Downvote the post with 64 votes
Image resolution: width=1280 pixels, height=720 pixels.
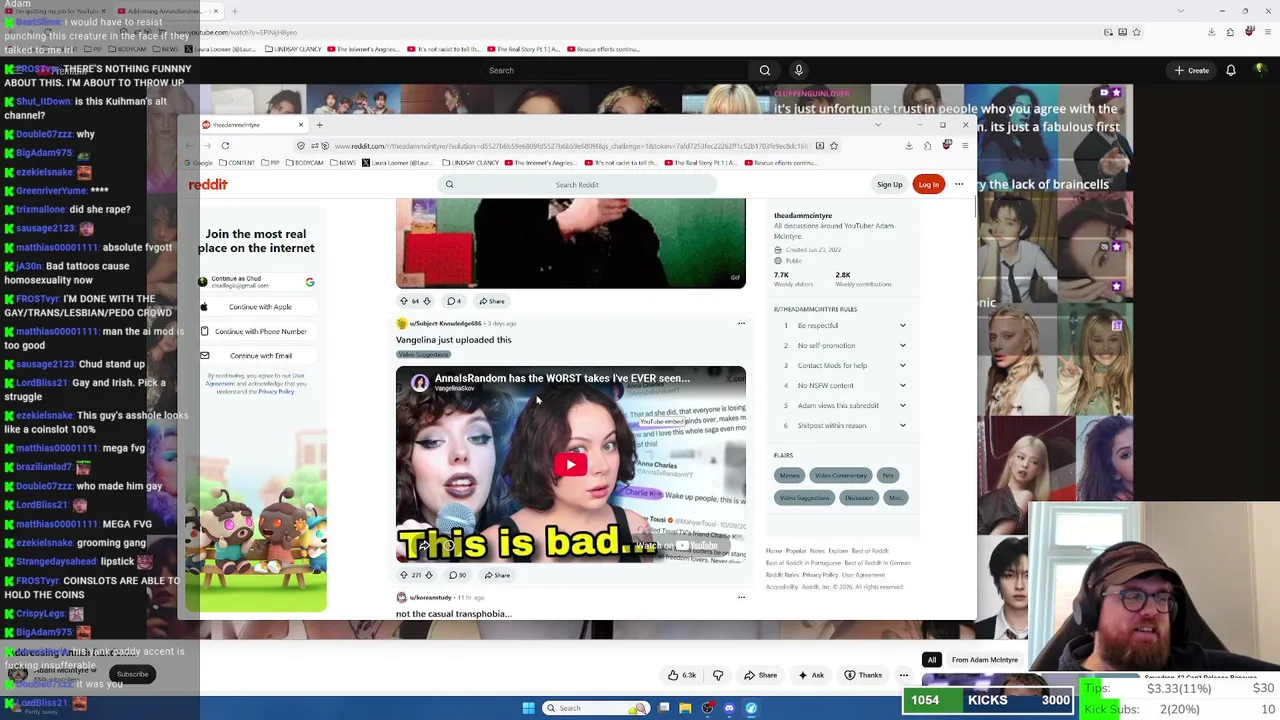point(427,301)
